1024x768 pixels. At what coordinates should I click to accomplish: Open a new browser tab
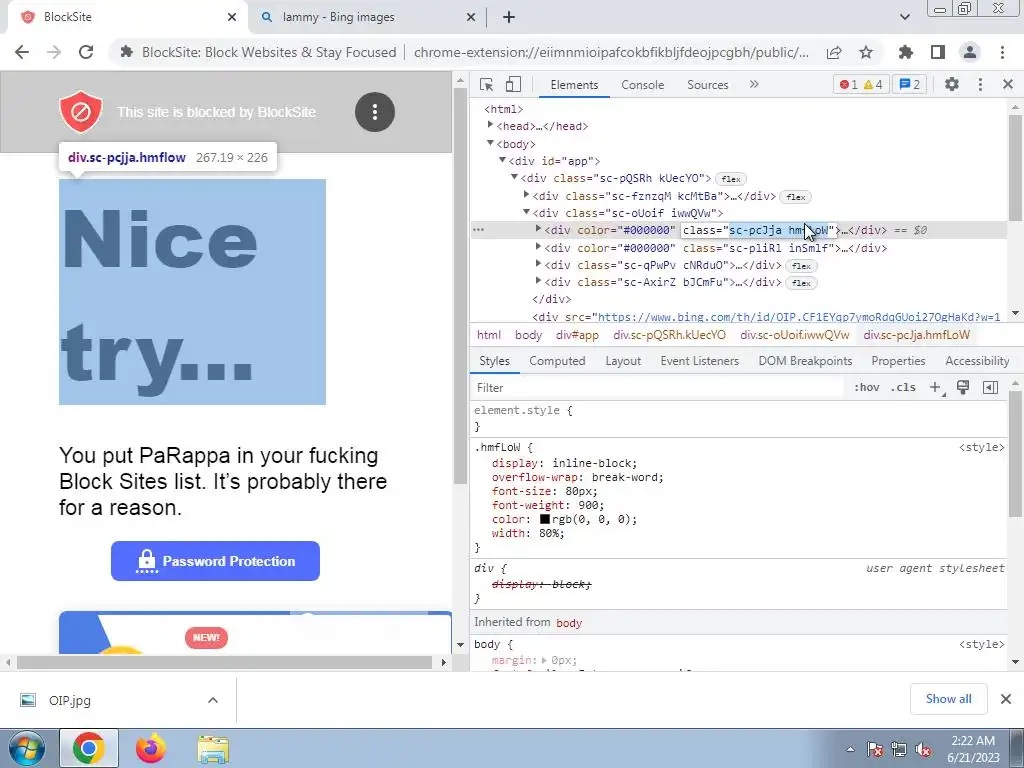click(509, 18)
